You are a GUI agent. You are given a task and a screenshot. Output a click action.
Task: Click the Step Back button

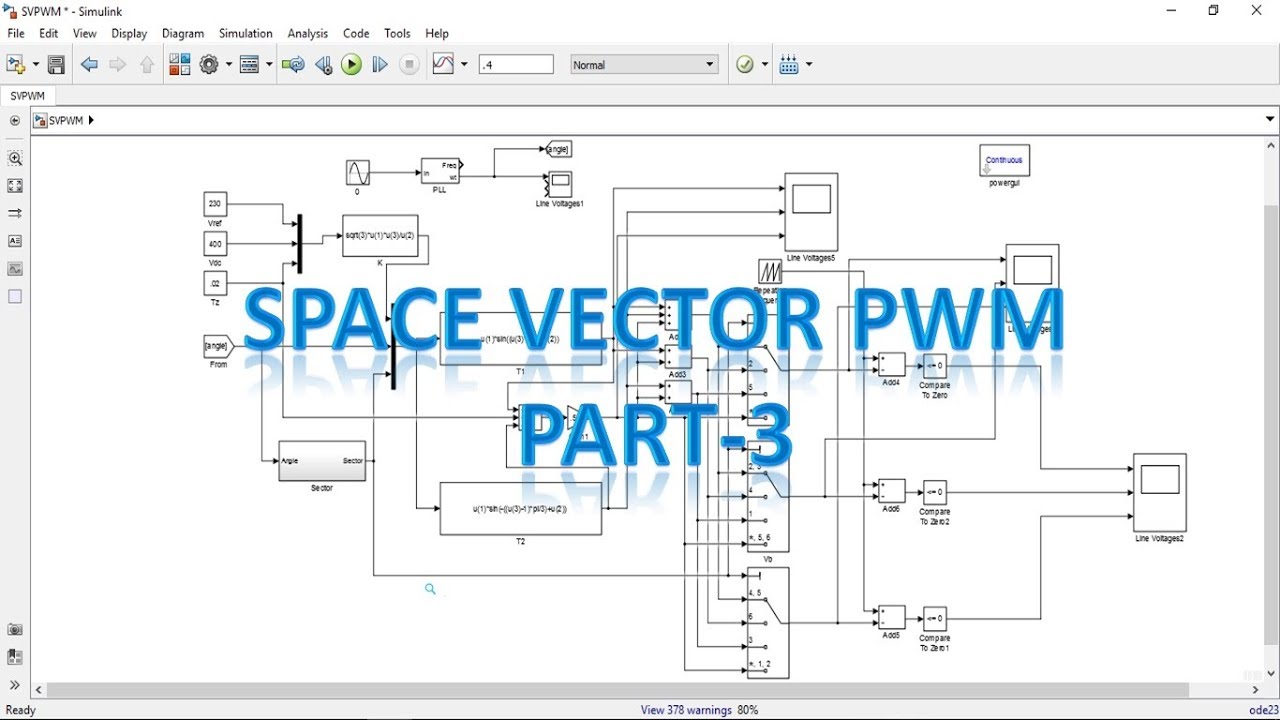323,65
